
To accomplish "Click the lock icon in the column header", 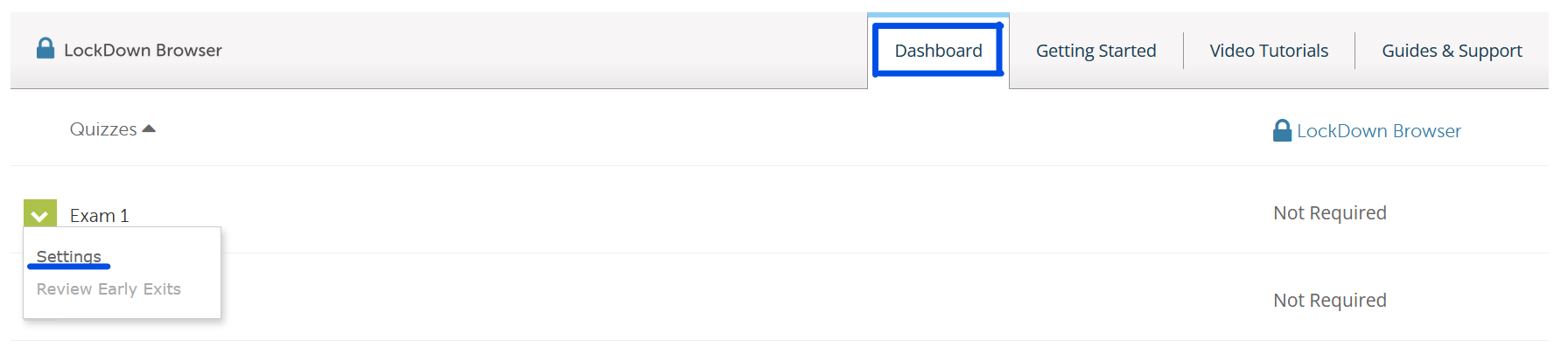I will pos(1282,130).
